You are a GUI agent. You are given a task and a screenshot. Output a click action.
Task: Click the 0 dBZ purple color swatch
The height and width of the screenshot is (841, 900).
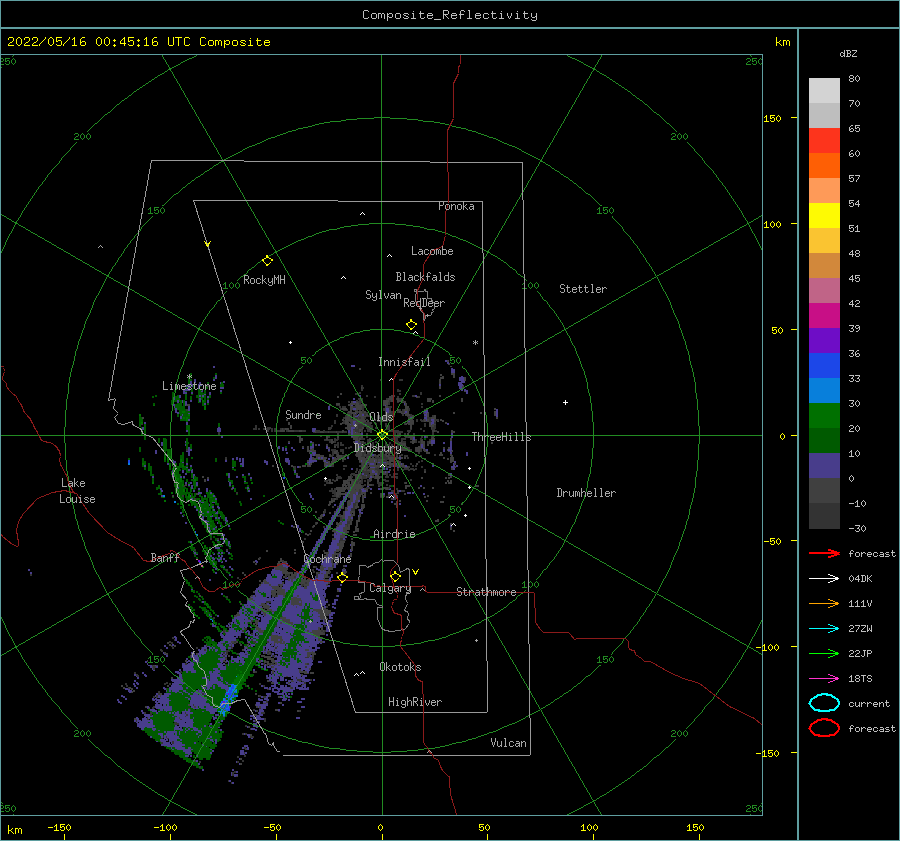pos(824,466)
